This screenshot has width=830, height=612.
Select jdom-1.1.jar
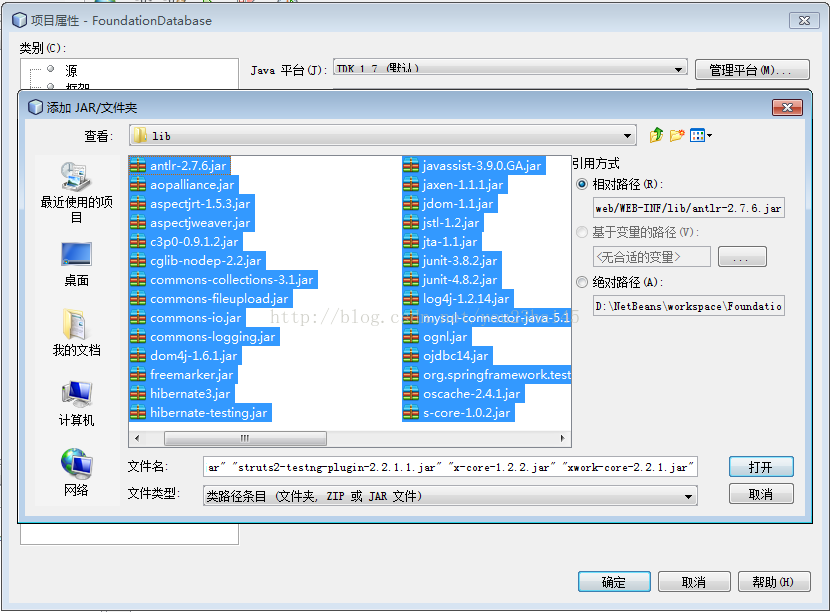pos(450,204)
